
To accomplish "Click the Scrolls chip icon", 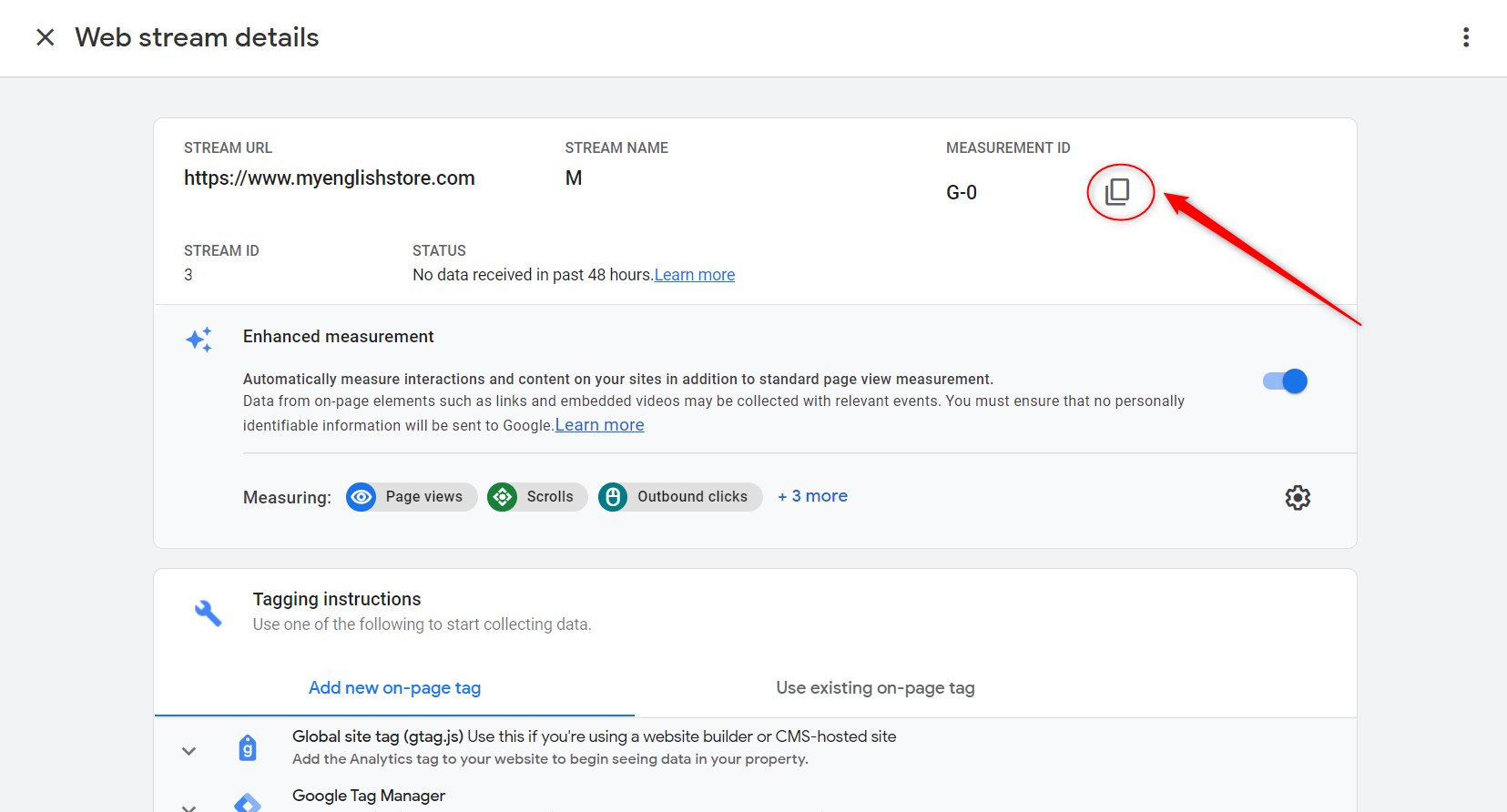I will click(x=503, y=497).
